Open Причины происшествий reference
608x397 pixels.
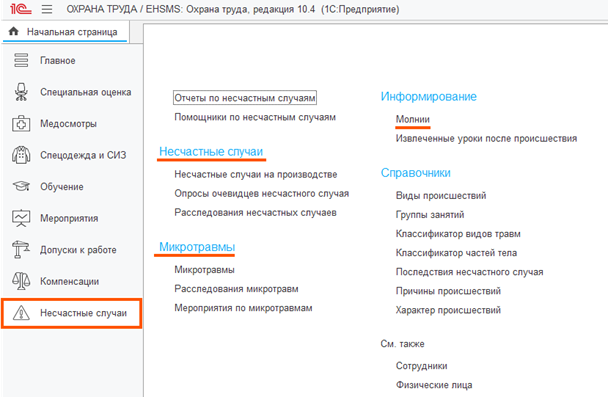tap(448, 291)
